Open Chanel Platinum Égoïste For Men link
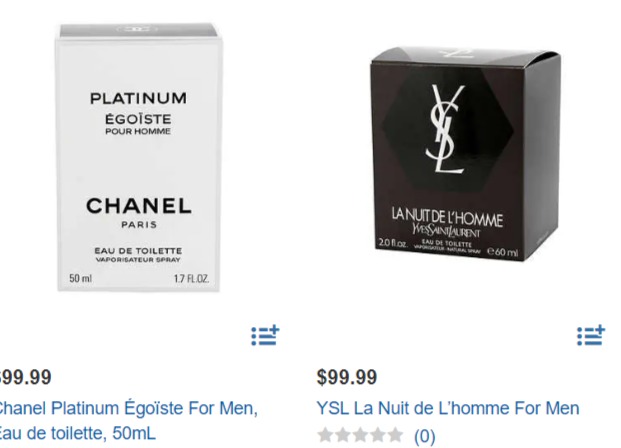This screenshot has height=448, width=621. point(128,408)
